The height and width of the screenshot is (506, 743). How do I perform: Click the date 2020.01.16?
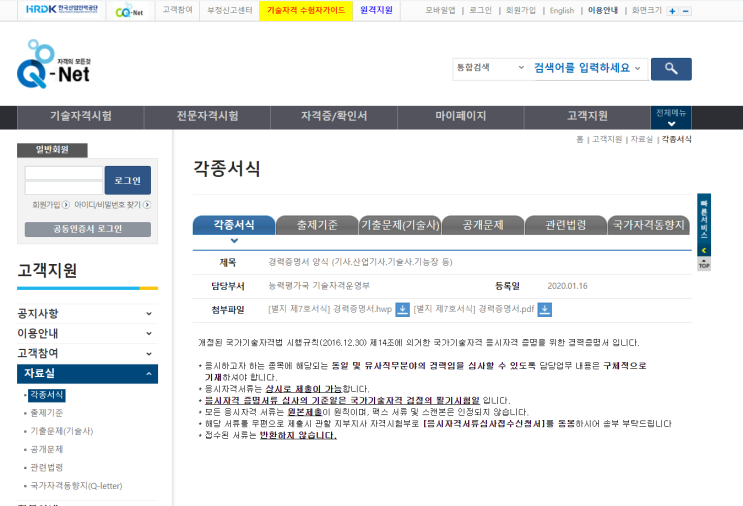click(x=567, y=286)
